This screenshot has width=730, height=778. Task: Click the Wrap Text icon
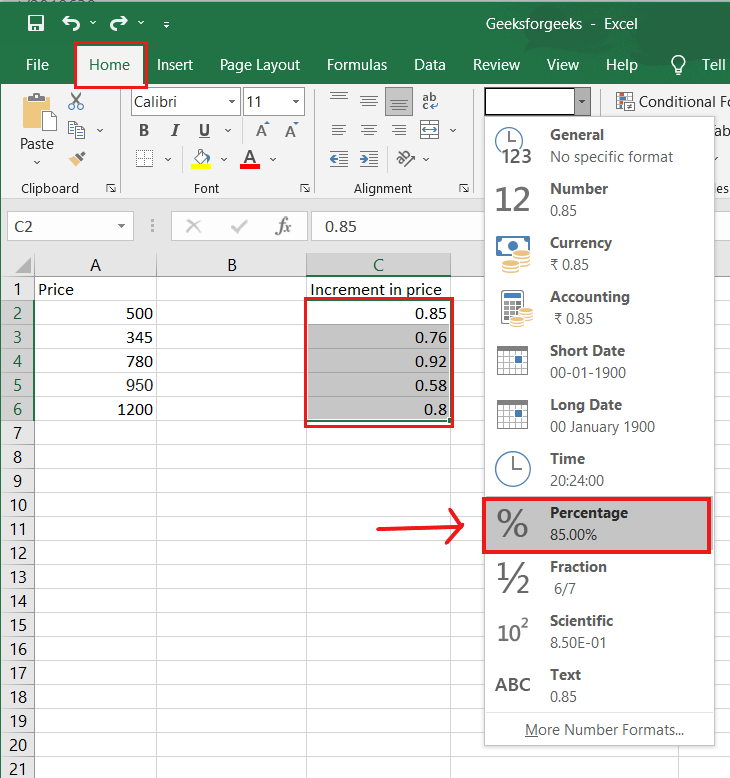point(429,101)
